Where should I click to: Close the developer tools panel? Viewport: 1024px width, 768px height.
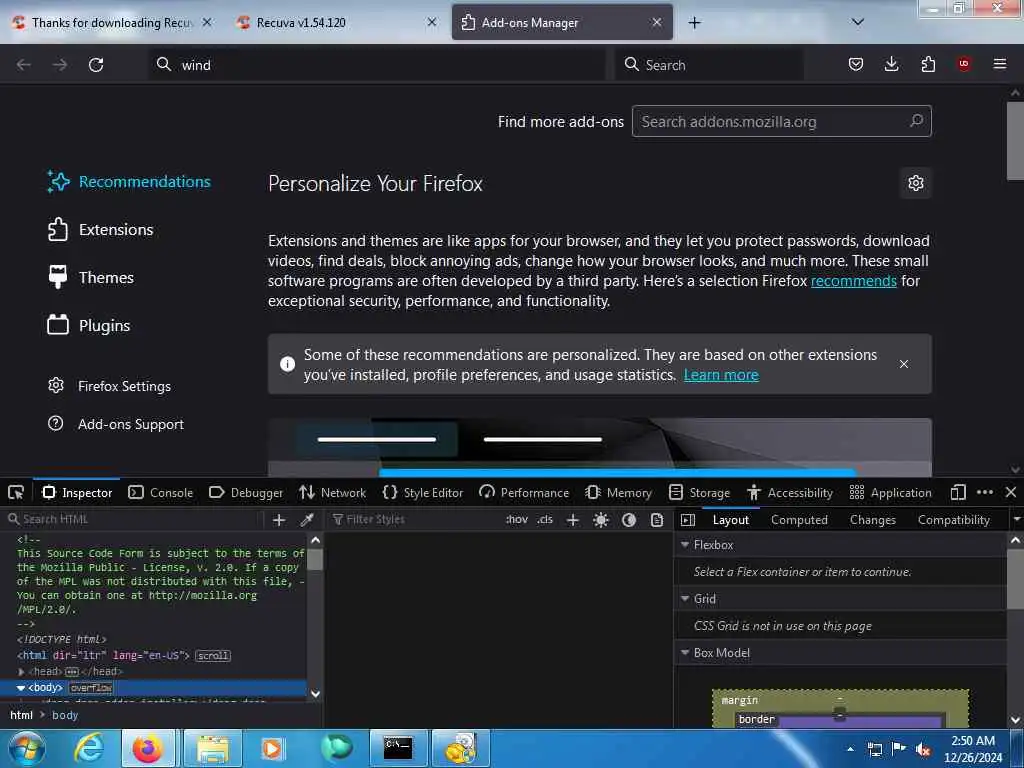tap(1011, 492)
